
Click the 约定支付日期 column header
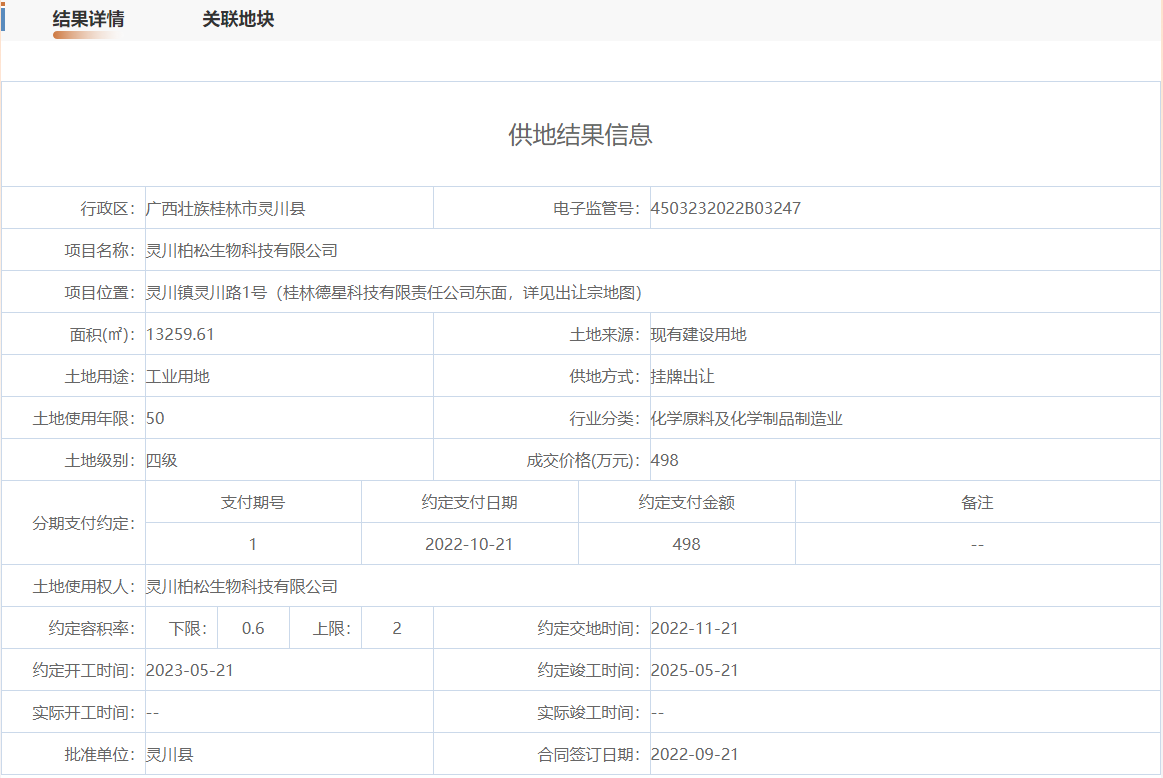(469, 503)
